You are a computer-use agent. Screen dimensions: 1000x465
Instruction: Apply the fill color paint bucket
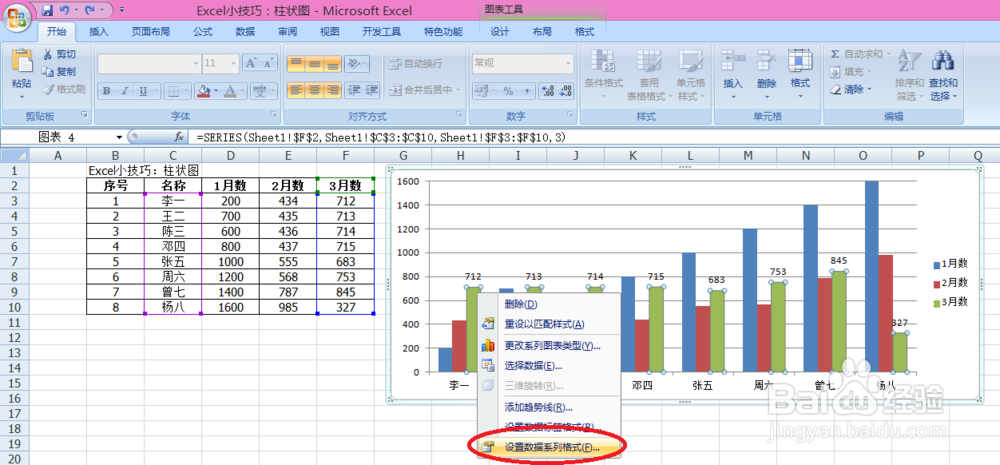coord(204,91)
